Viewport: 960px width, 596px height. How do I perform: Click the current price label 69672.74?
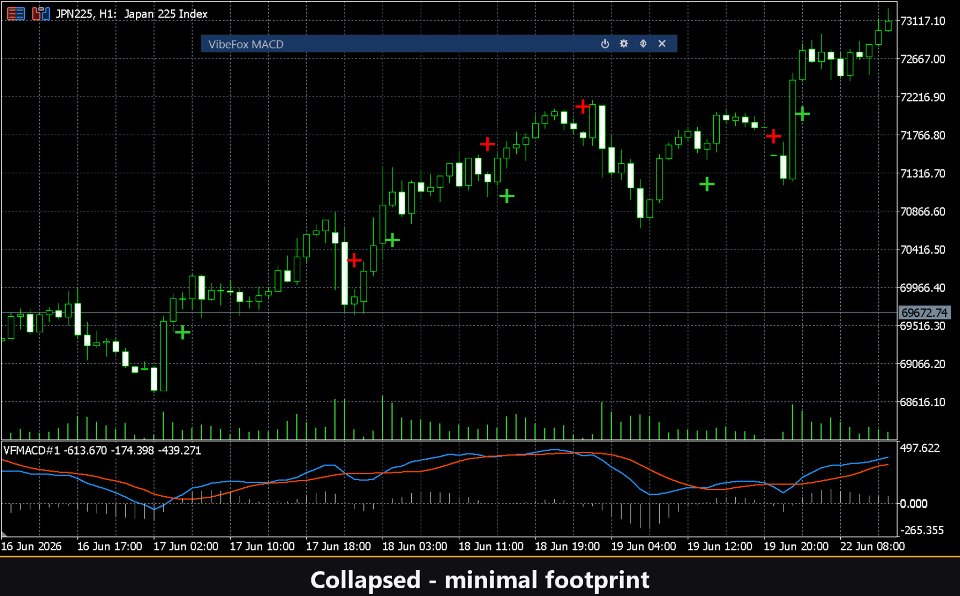(924, 312)
